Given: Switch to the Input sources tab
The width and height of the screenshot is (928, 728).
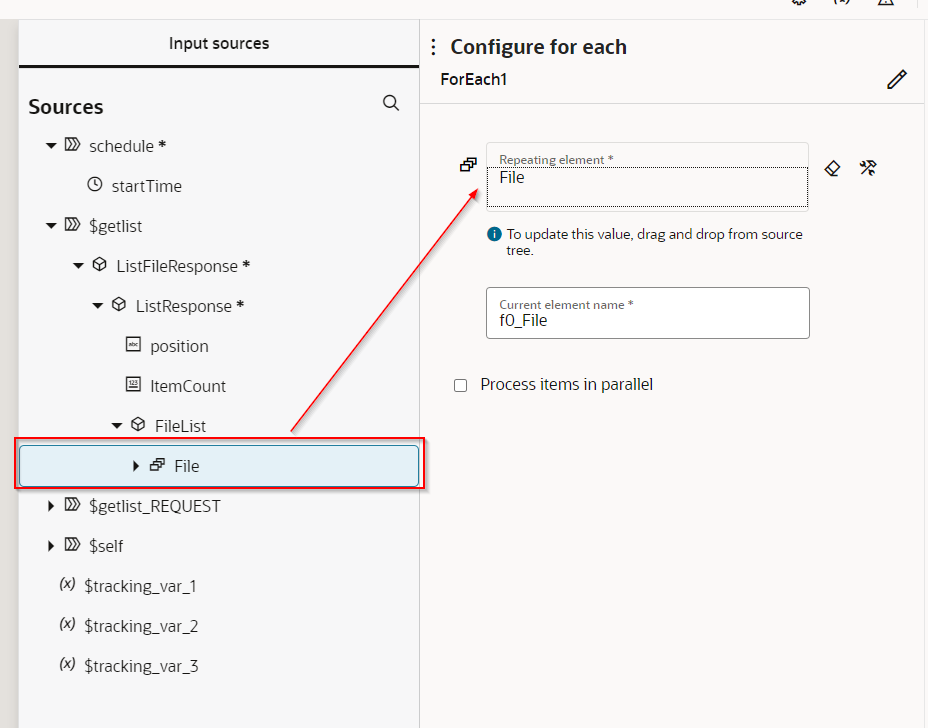Looking at the screenshot, I should point(219,43).
